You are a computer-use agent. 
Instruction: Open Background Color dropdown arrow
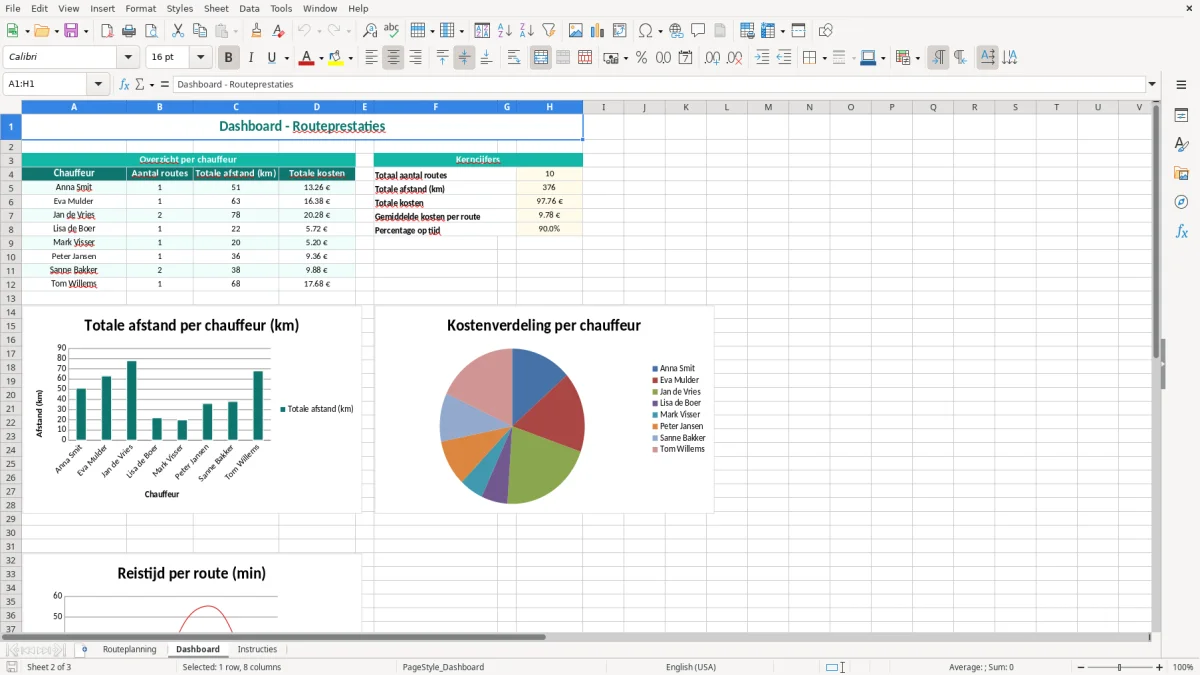click(351, 58)
